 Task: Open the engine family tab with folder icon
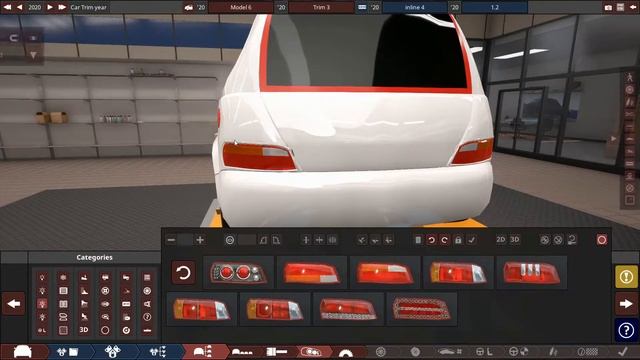pos(68,351)
